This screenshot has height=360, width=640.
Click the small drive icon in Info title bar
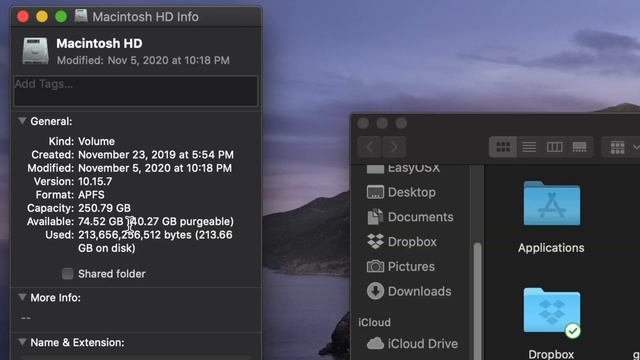[81, 16]
